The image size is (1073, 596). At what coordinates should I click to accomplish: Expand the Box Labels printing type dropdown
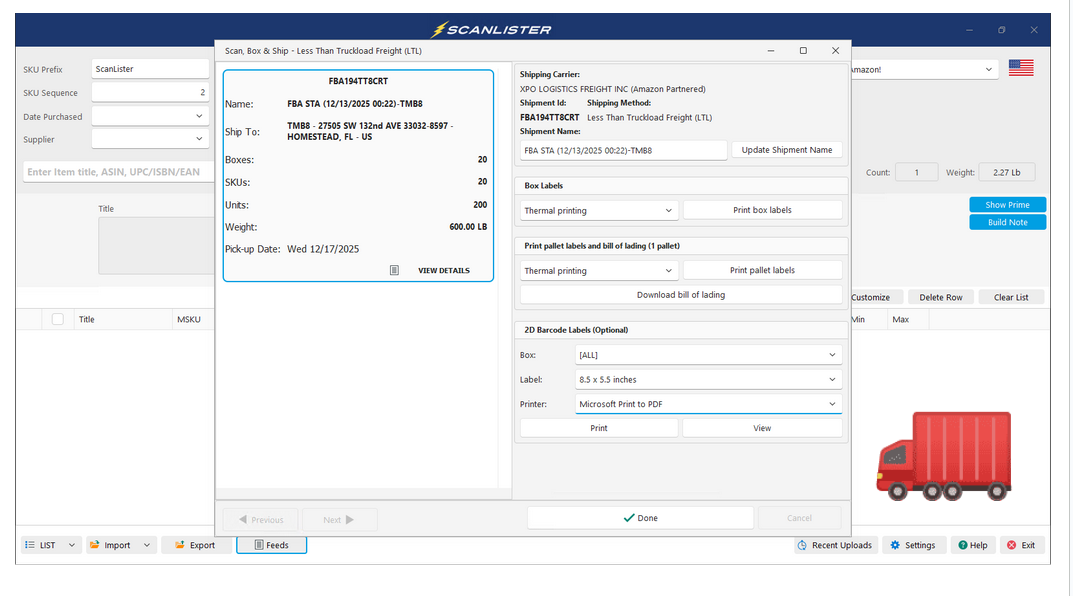click(599, 211)
